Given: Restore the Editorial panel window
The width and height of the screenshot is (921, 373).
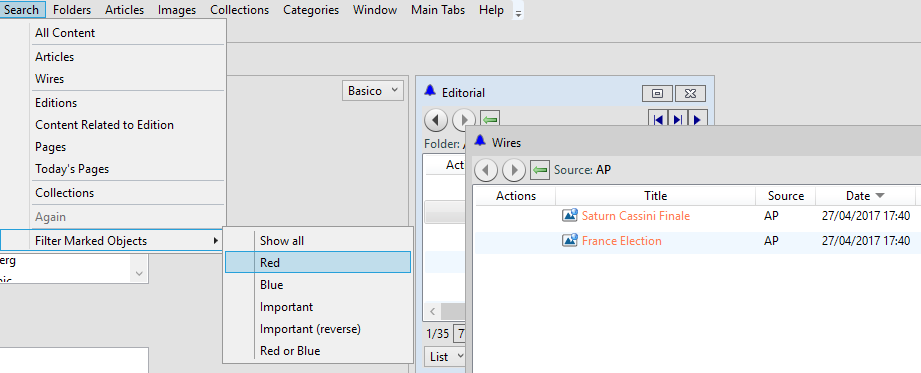Looking at the screenshot, I should 658,93.
